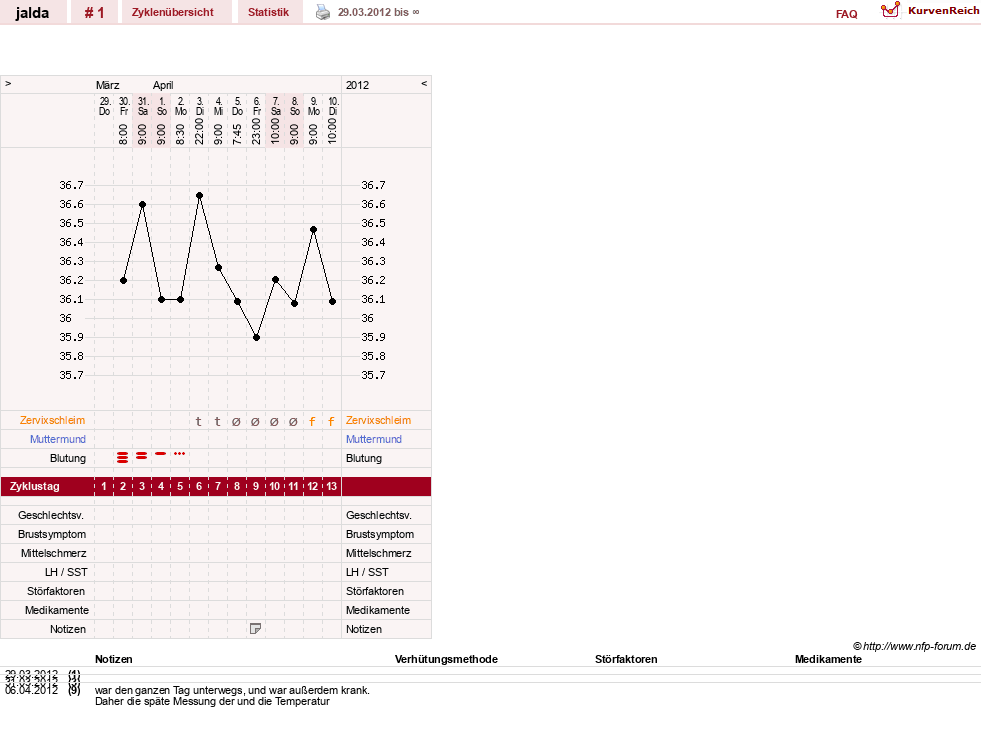Viewport: 981px width, 752px height.
Task: Click temperature point on April 4
Action: [218, 268]
